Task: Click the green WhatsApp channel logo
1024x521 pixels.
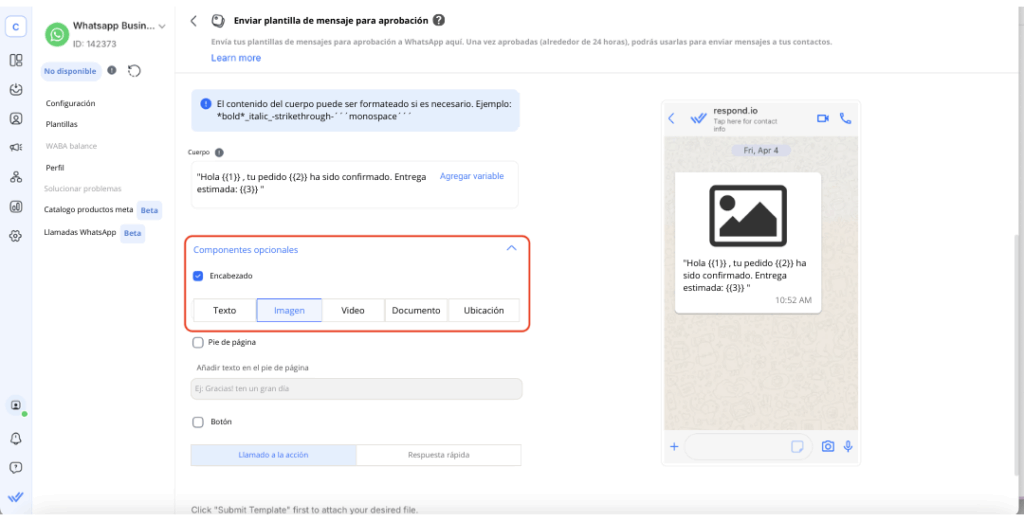Action: [x=57, y=35]
